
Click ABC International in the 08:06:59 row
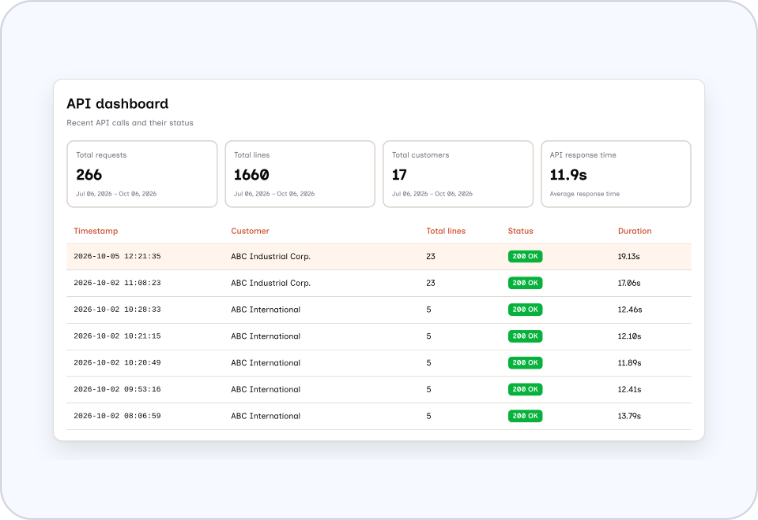point(265,416)
